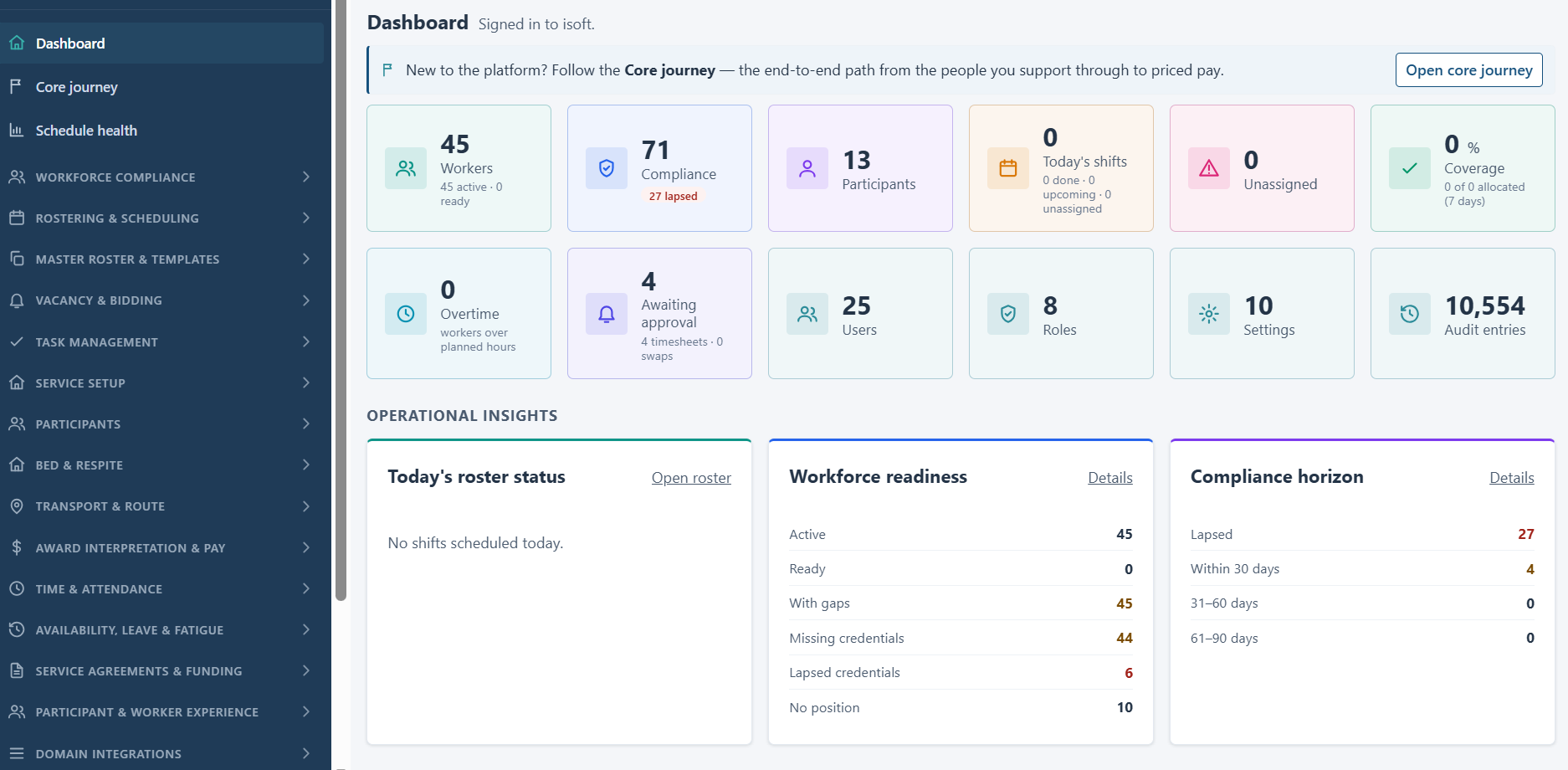Expand the Workforce Compliance section
1568x770 pixels.
(x=161, y=177)
